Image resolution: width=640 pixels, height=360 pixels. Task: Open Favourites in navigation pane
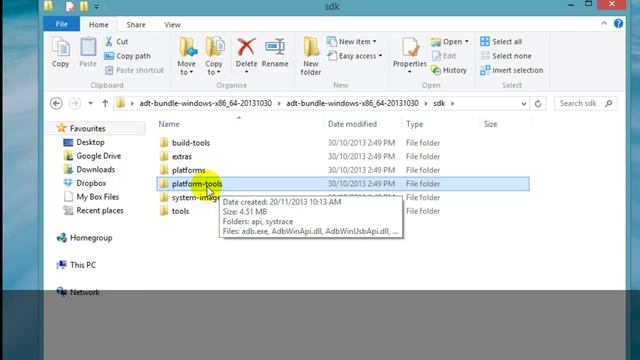(87, 129)
